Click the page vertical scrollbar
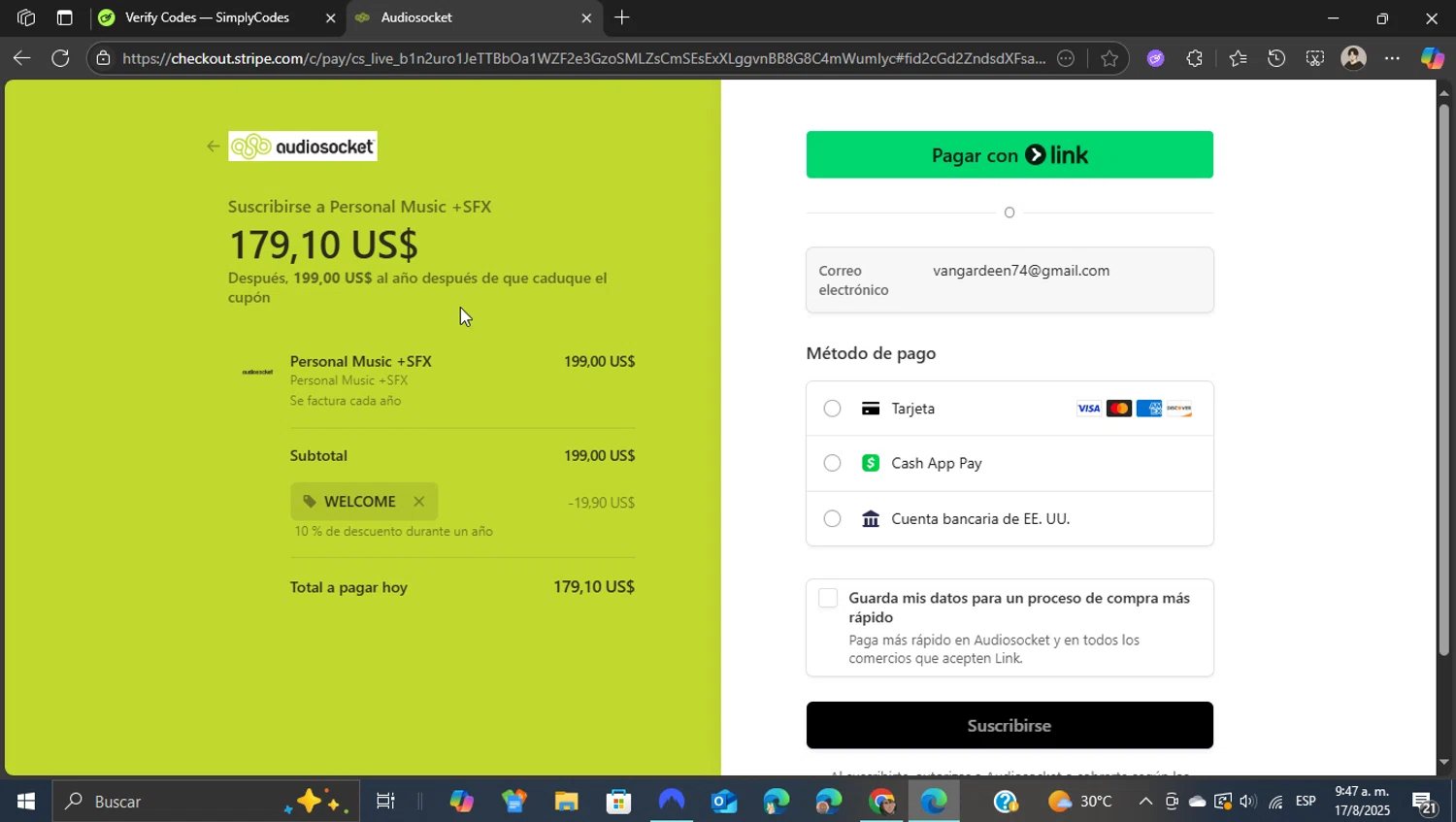 tap(1443, 378)
